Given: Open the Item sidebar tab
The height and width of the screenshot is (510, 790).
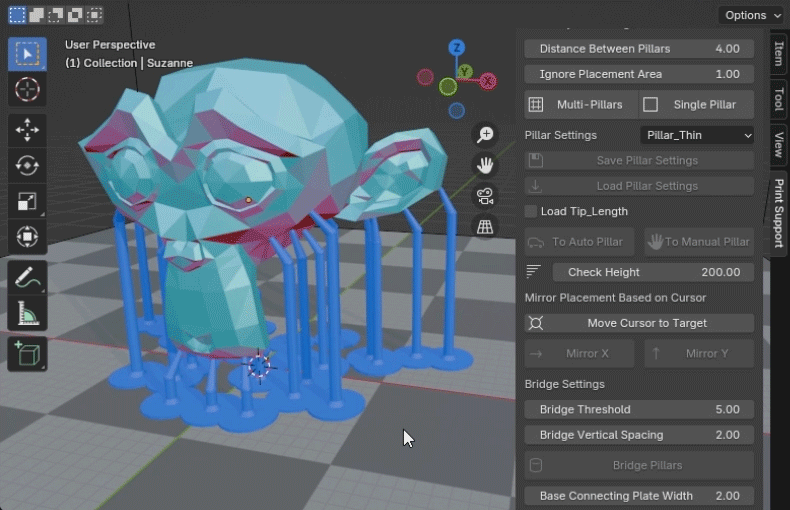Looking at the screenshot, I should click(x=779, y=53).
